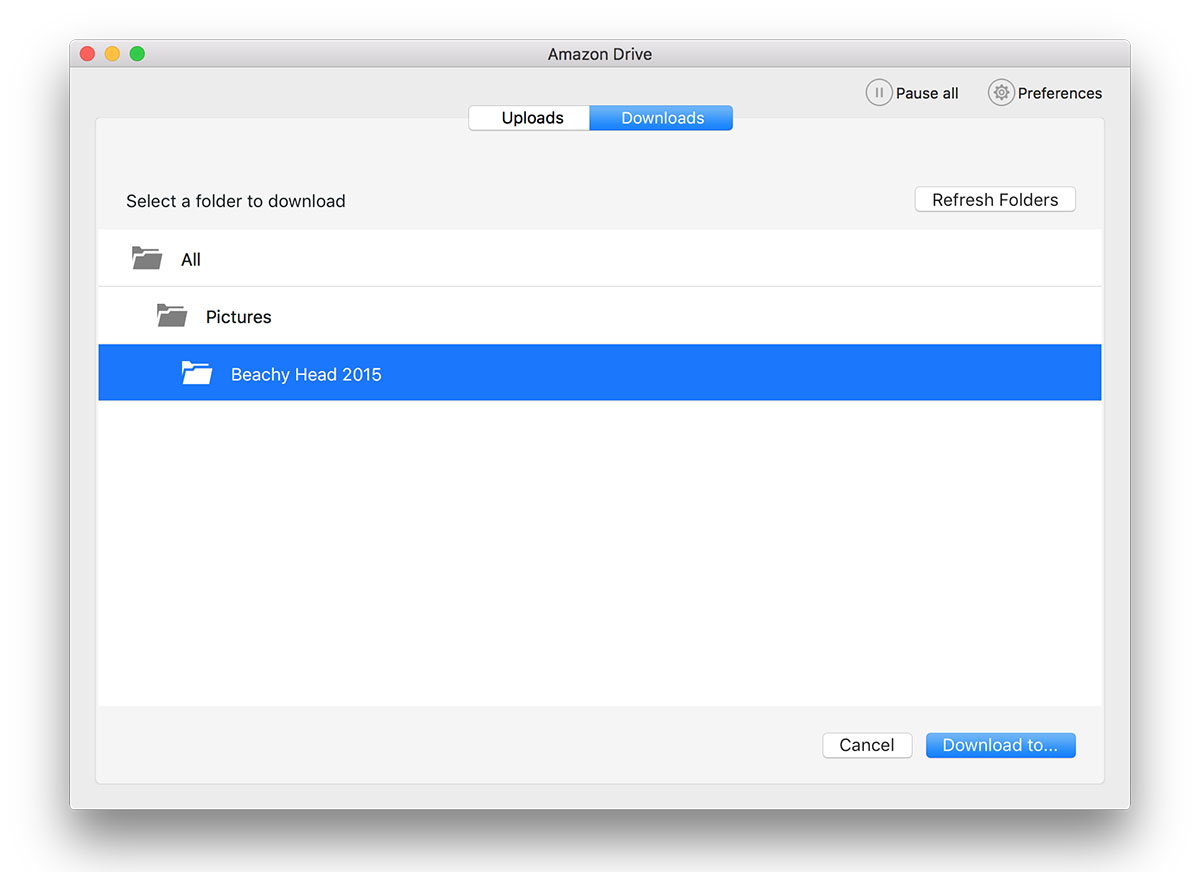Minimize the Amazon Drive window
This screenshot has height=872, width=1200.
[112, 54]
